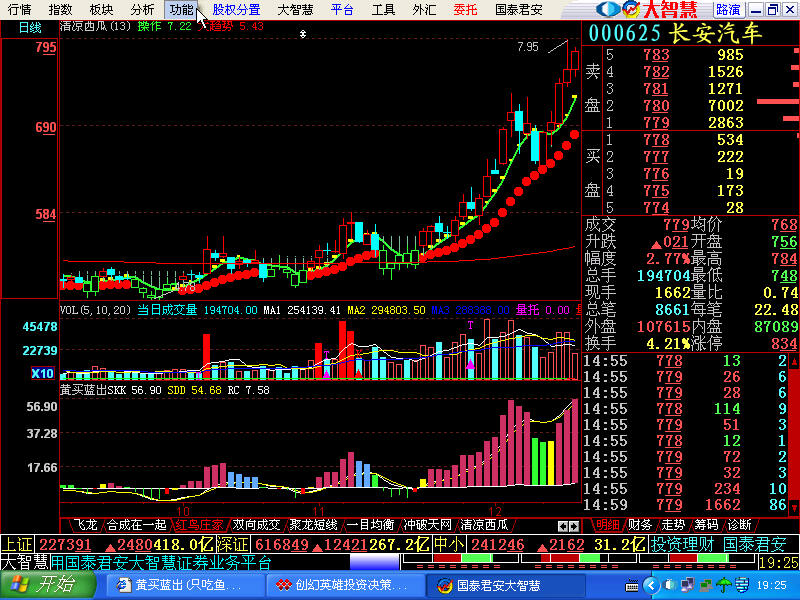
Task: Click the 14:59 trade row with 1662
Action: (x=686, y=505)
